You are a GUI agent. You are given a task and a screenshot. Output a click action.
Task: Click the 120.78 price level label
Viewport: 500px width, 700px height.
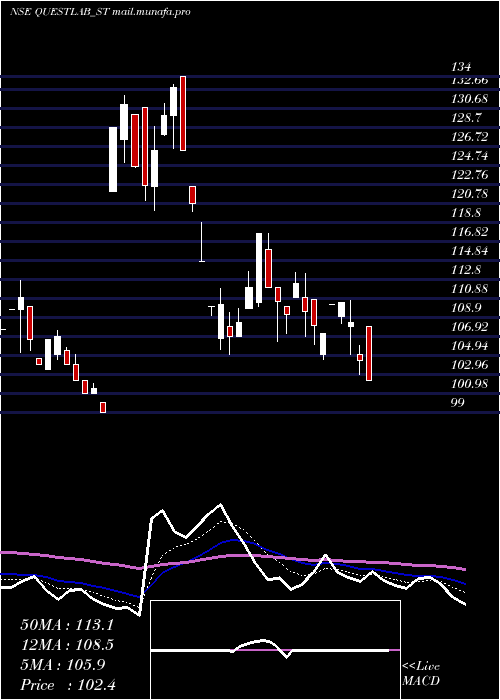[470, 194]
